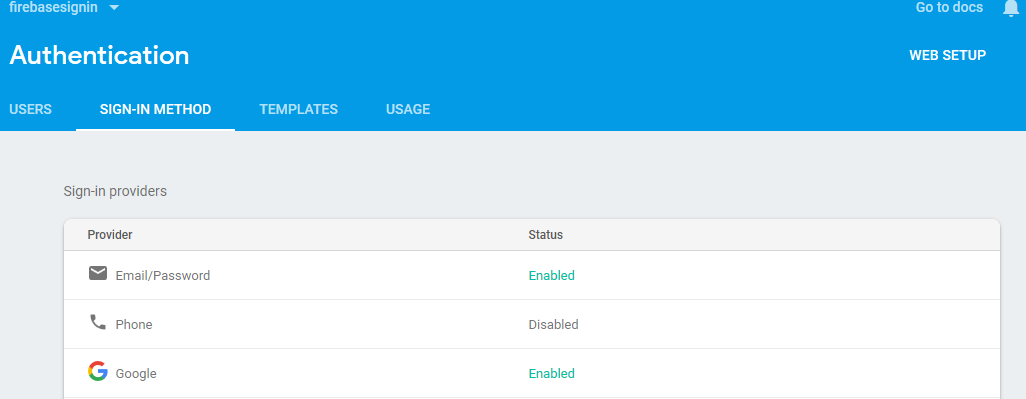This screenshot has width=1026, height=399.
Task: Open the Phone provider row
Action: pos(532,324)
